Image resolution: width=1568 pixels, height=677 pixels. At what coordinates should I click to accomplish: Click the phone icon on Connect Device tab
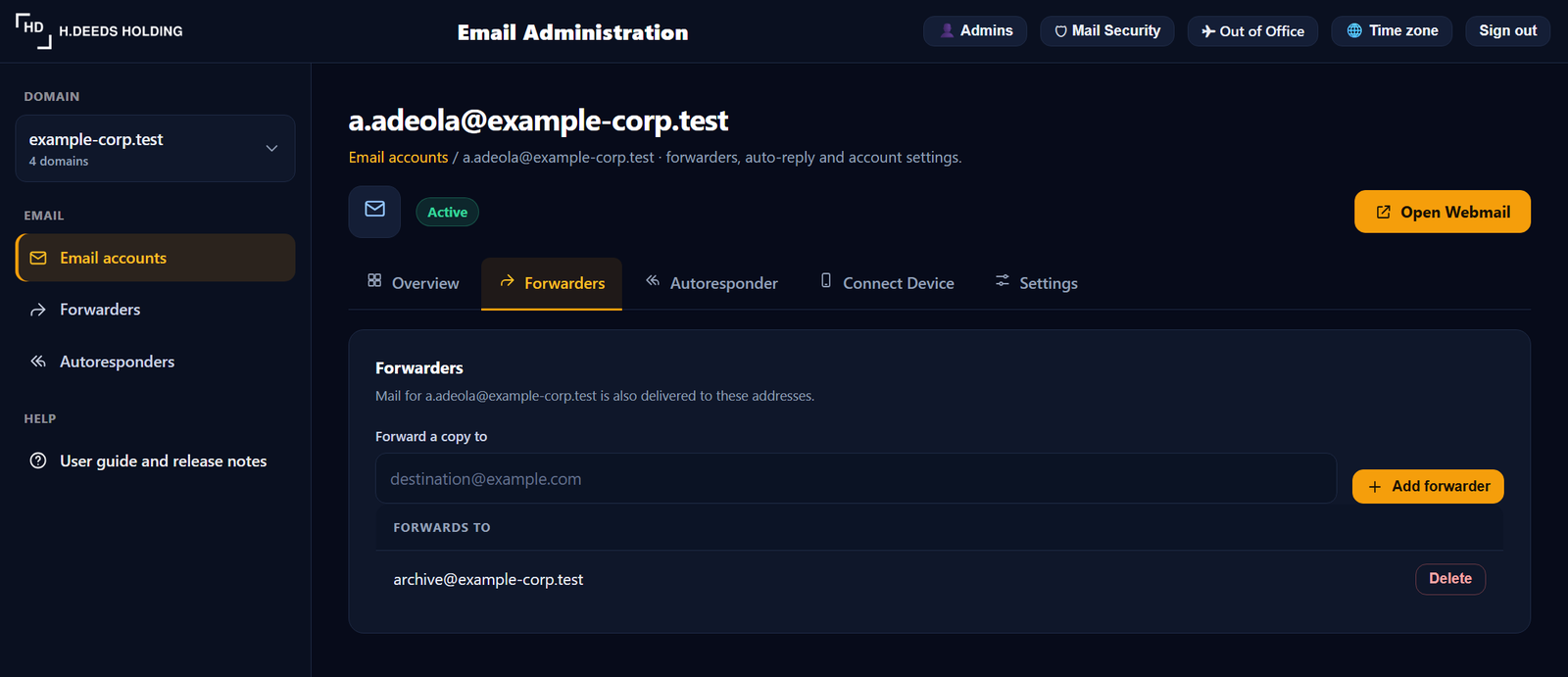click(826, 280)
